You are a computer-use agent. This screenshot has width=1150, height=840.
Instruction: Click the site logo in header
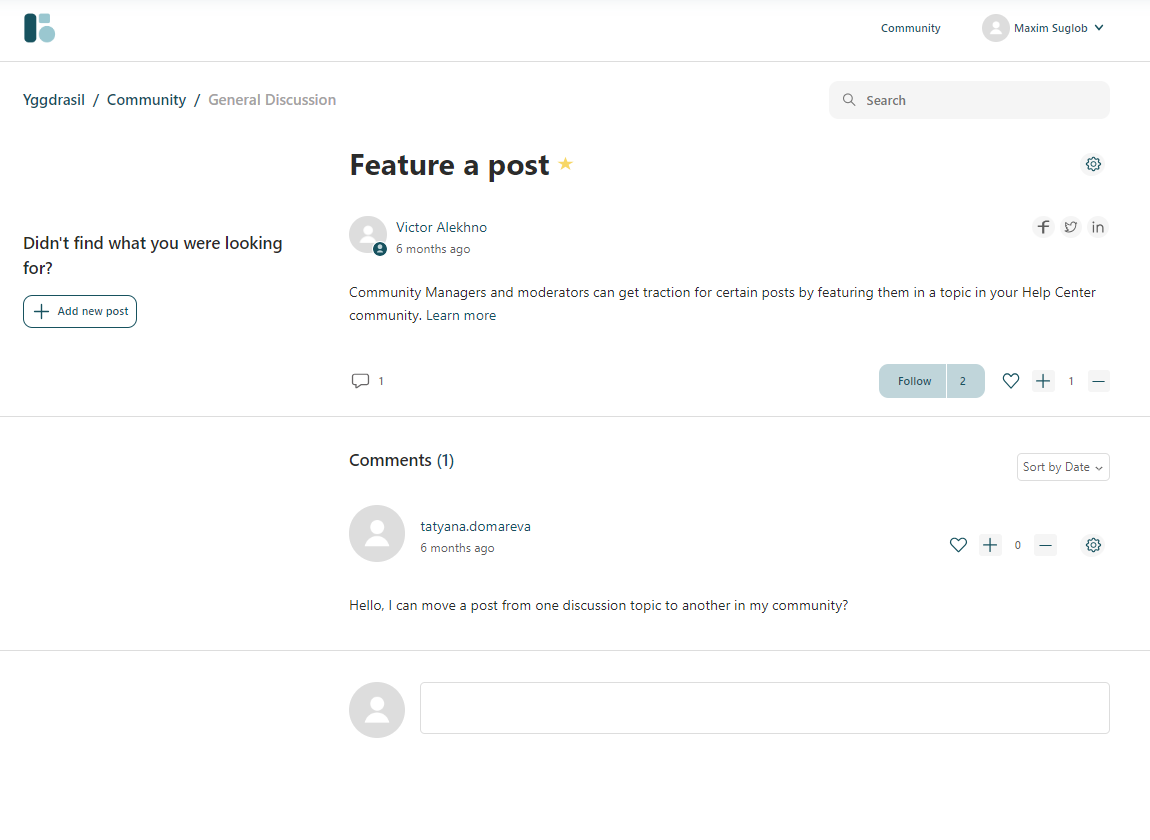point(39,28)
